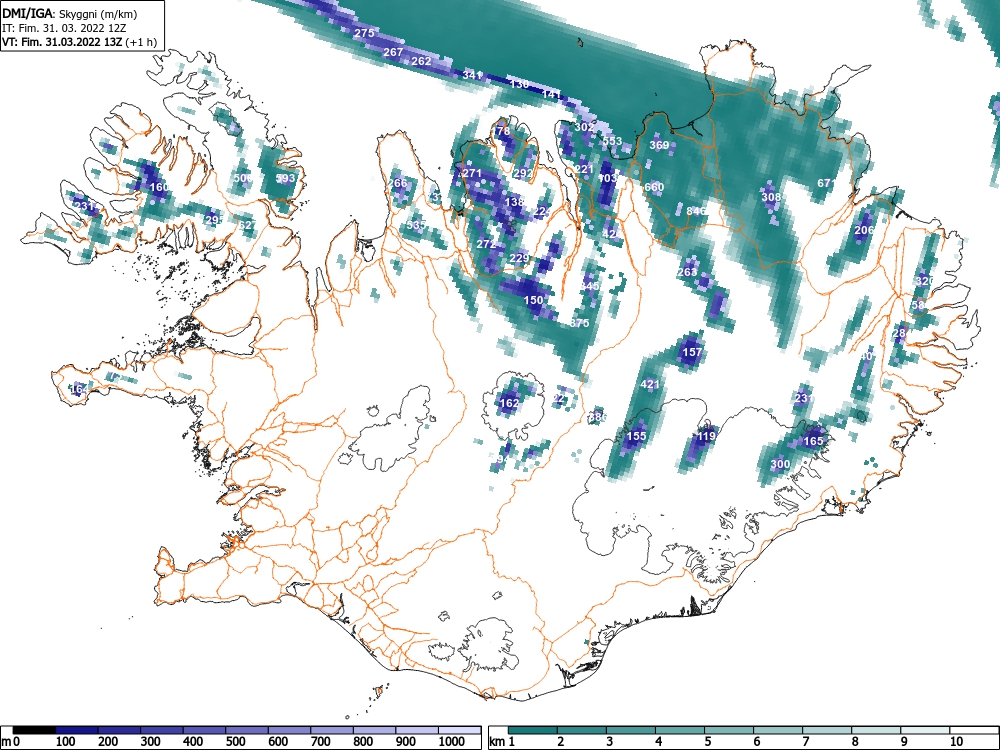
Task: Click the '421' visibility value on the map
Action: 649,384
